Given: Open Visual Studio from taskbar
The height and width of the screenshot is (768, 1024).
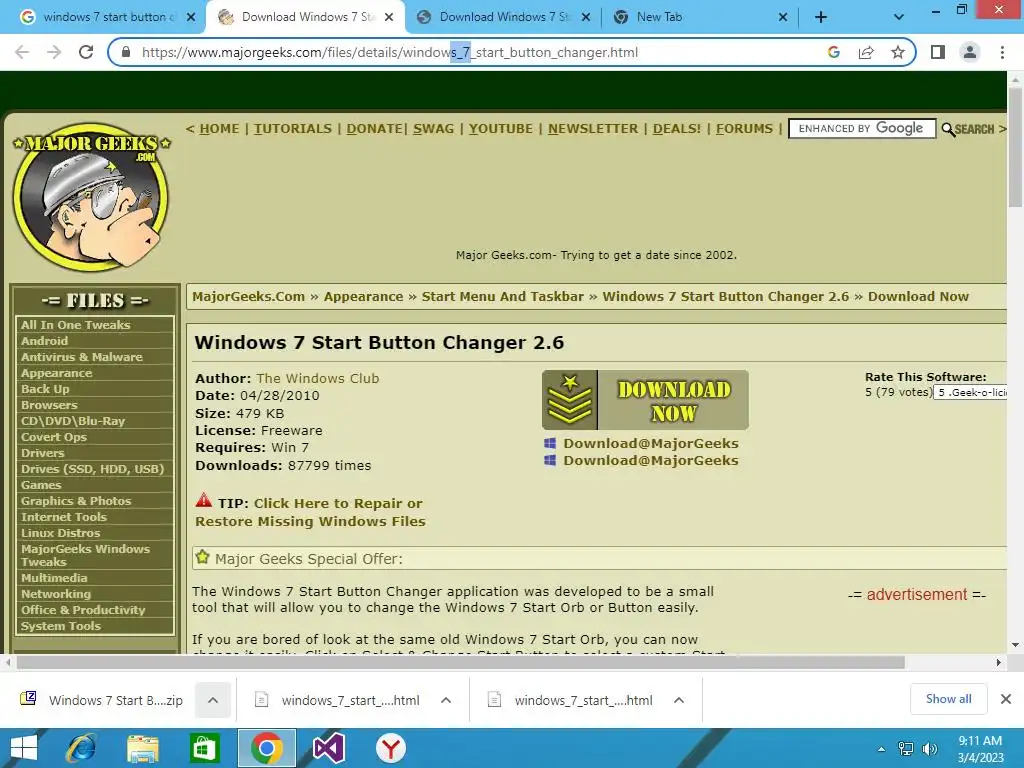Looking at the screenshot, I should pos(328,748).
